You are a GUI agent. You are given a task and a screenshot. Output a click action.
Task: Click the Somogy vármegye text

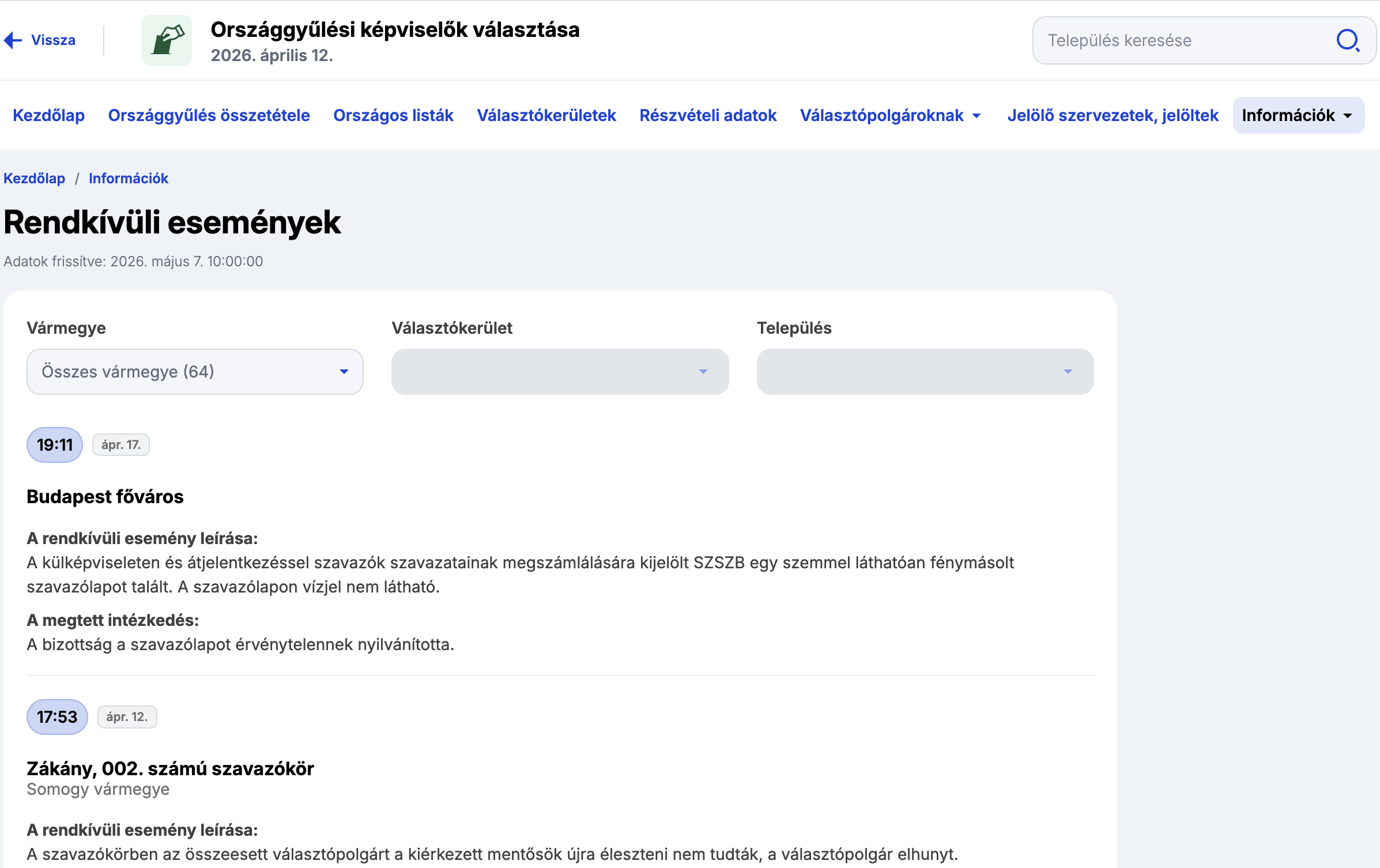coord(98,790)
